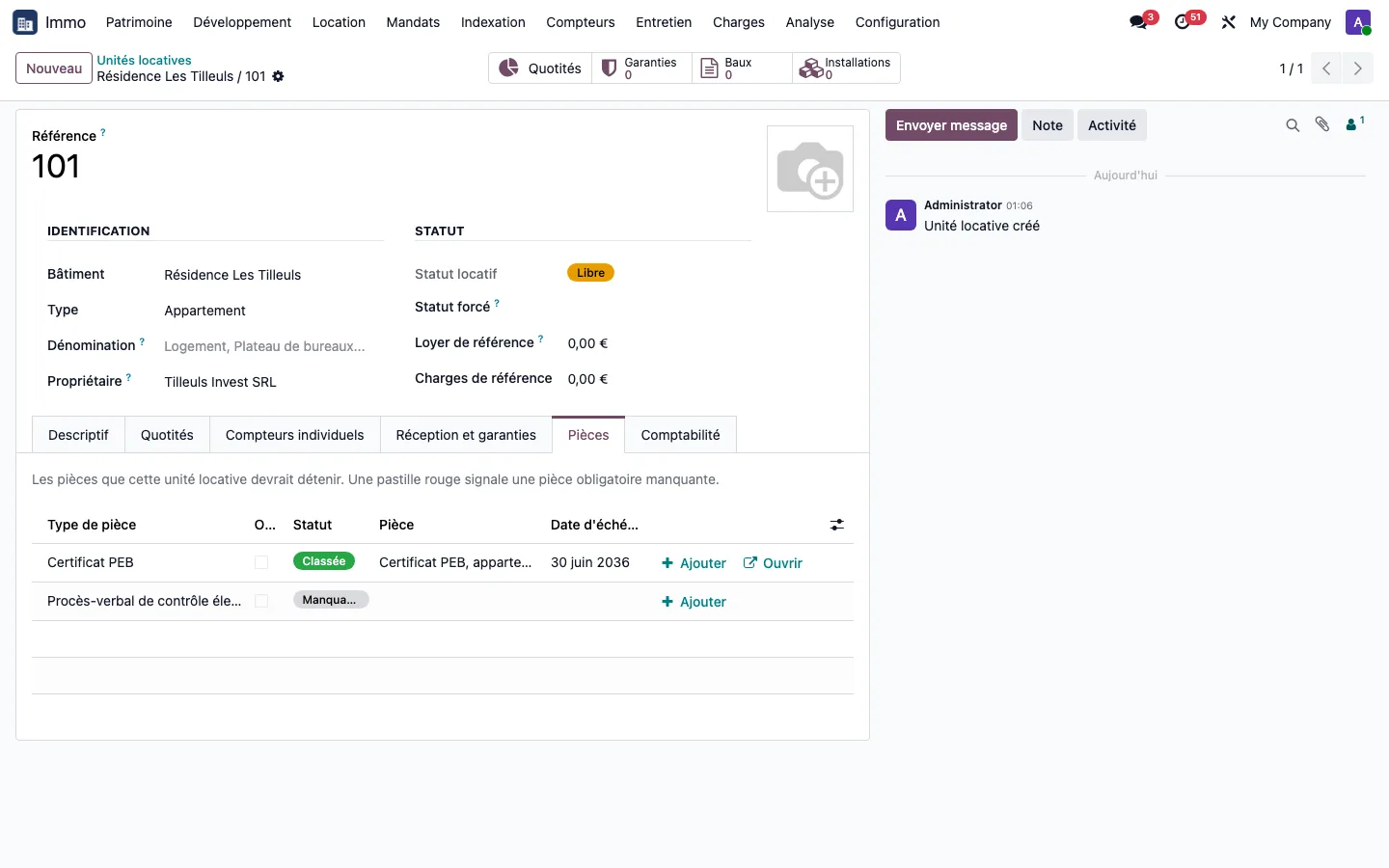Open the Immo app home icon

25,22
